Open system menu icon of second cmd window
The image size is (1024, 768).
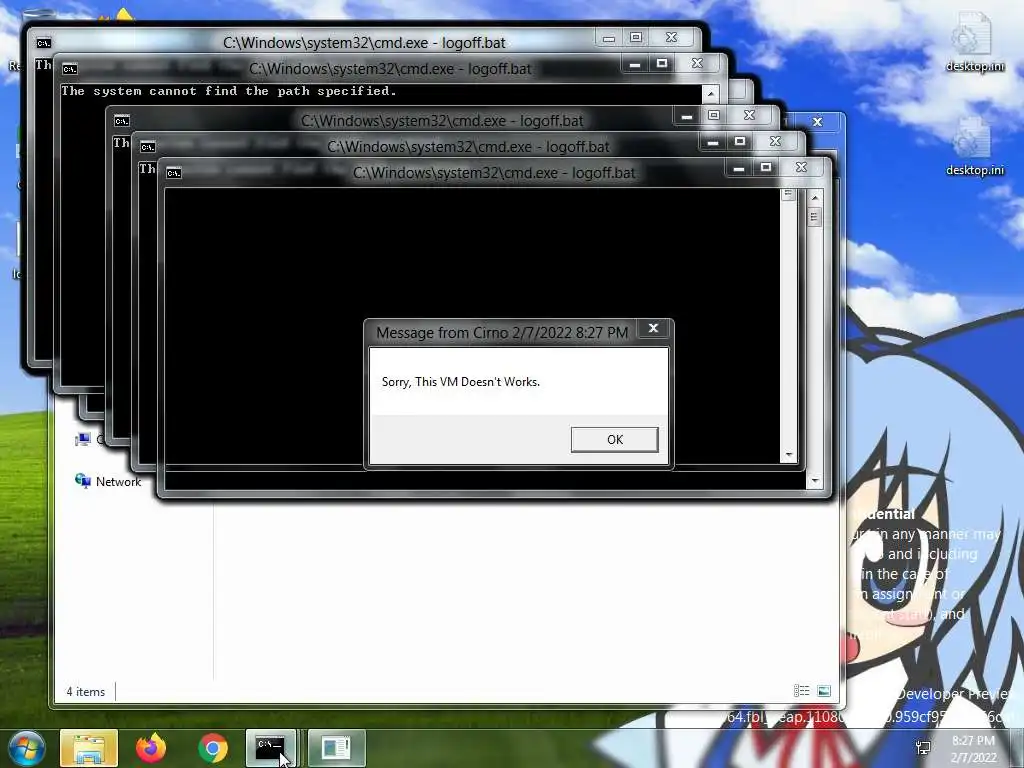[69, 69]
